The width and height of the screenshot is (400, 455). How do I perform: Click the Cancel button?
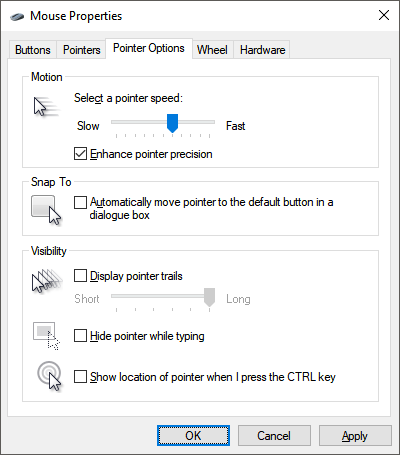(274, 435)
